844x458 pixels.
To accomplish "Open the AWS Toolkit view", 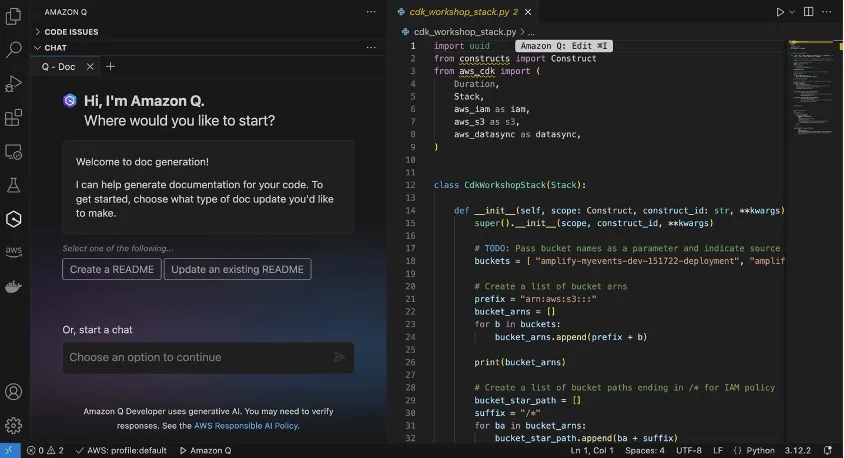I will tap(13, 251).
